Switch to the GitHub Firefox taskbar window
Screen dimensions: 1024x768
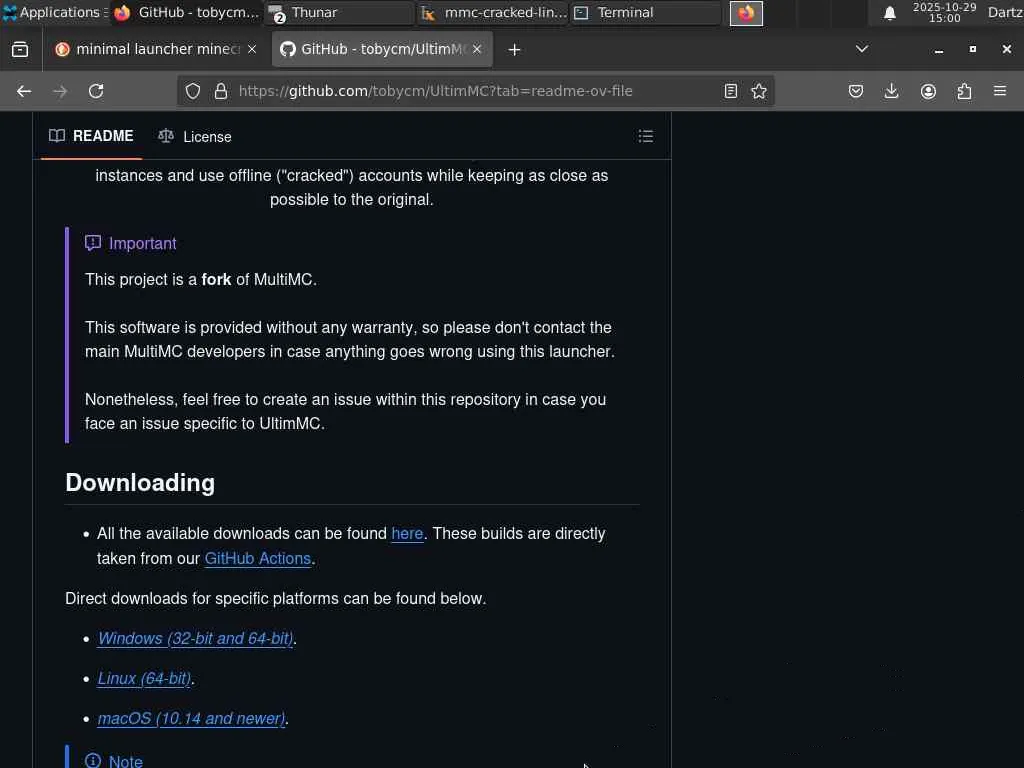(x=187, y=12)
